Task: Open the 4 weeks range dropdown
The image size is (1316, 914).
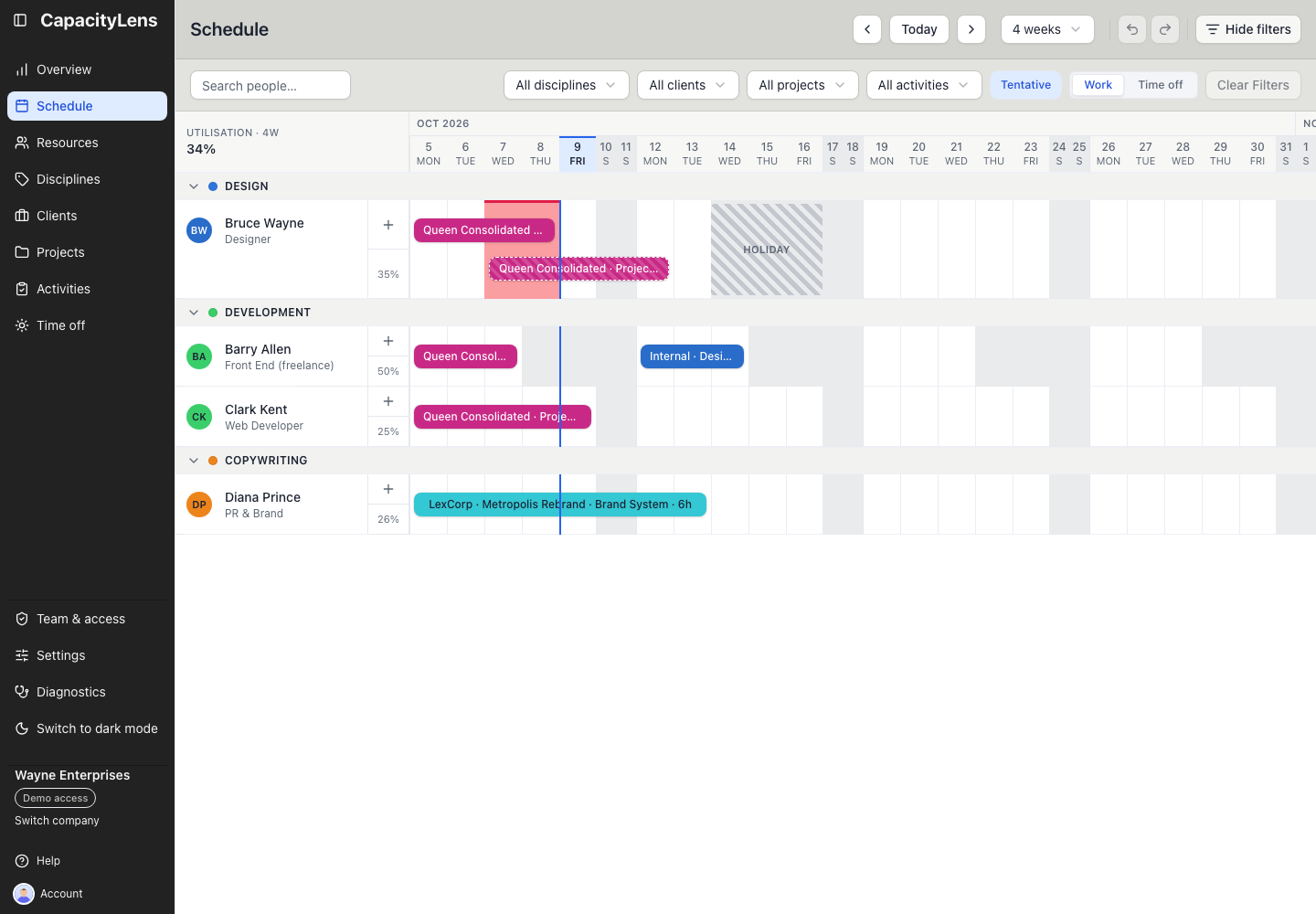Action: 1047,29
